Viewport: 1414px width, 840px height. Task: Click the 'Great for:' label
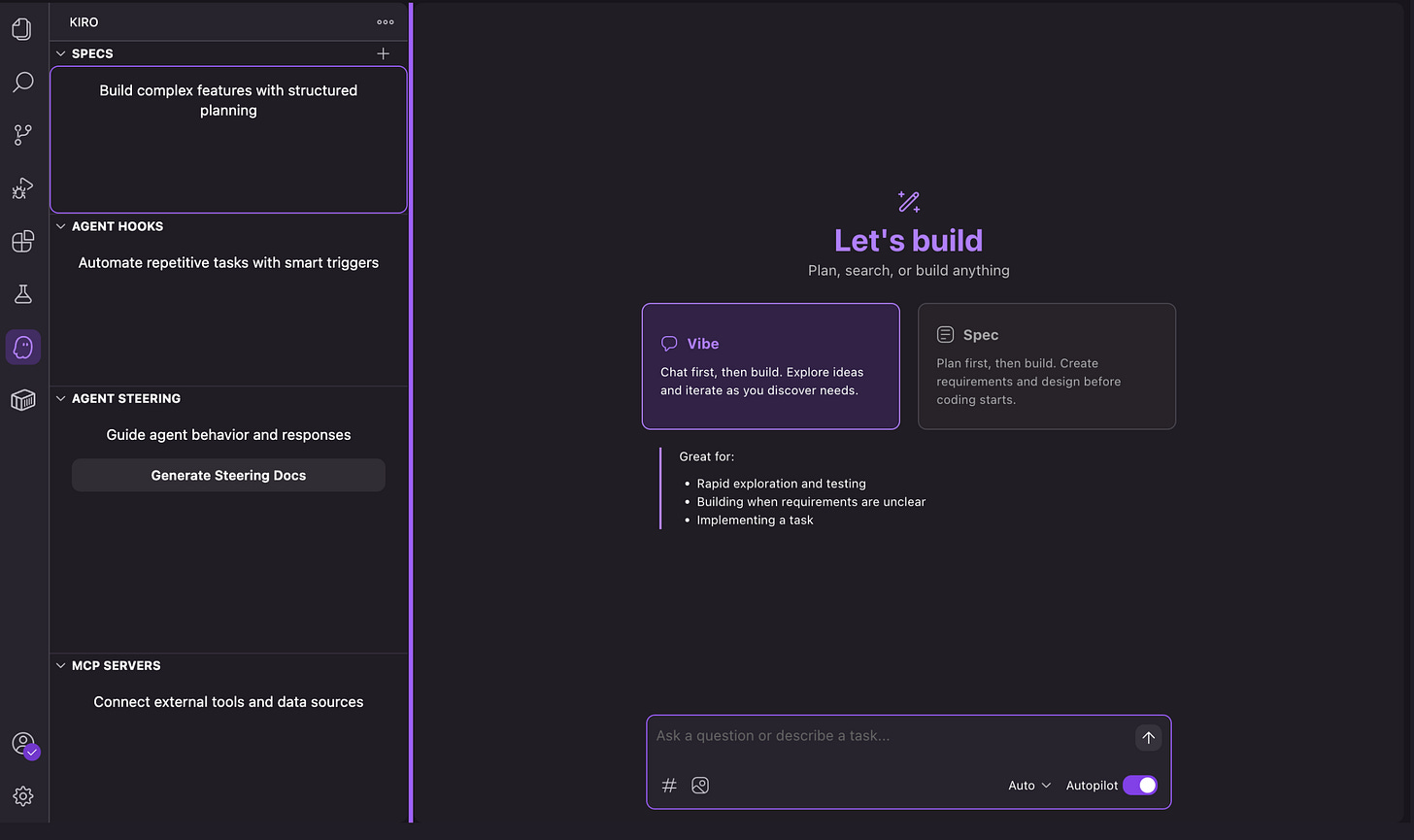[x=707, y=456]
